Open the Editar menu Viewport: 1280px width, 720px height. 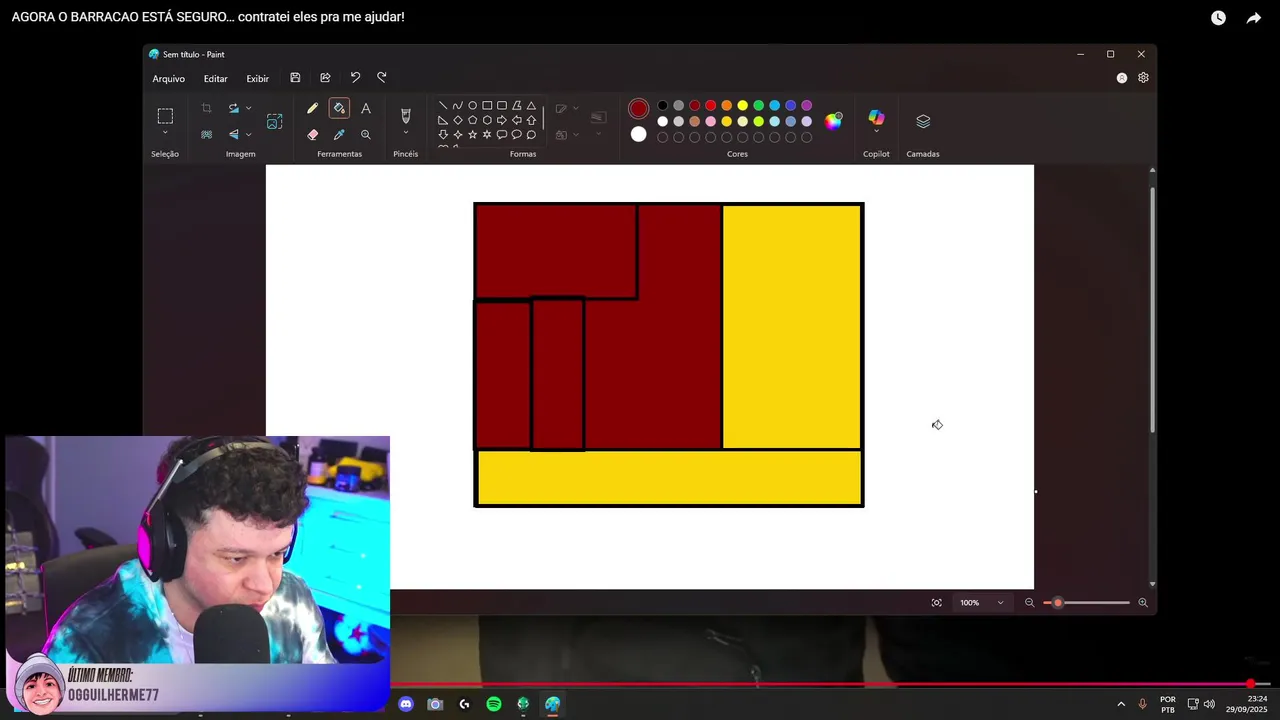216,78
